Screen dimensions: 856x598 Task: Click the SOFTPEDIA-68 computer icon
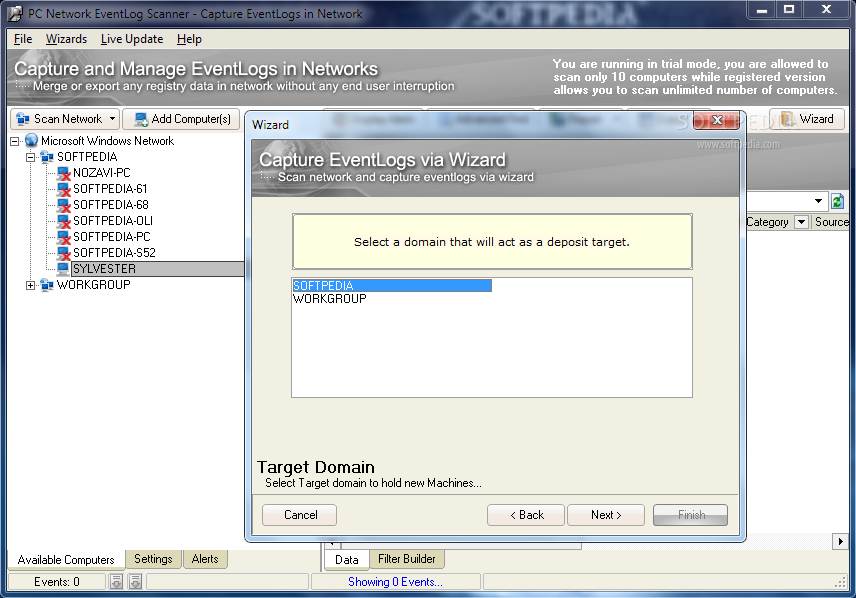point(64,205)
